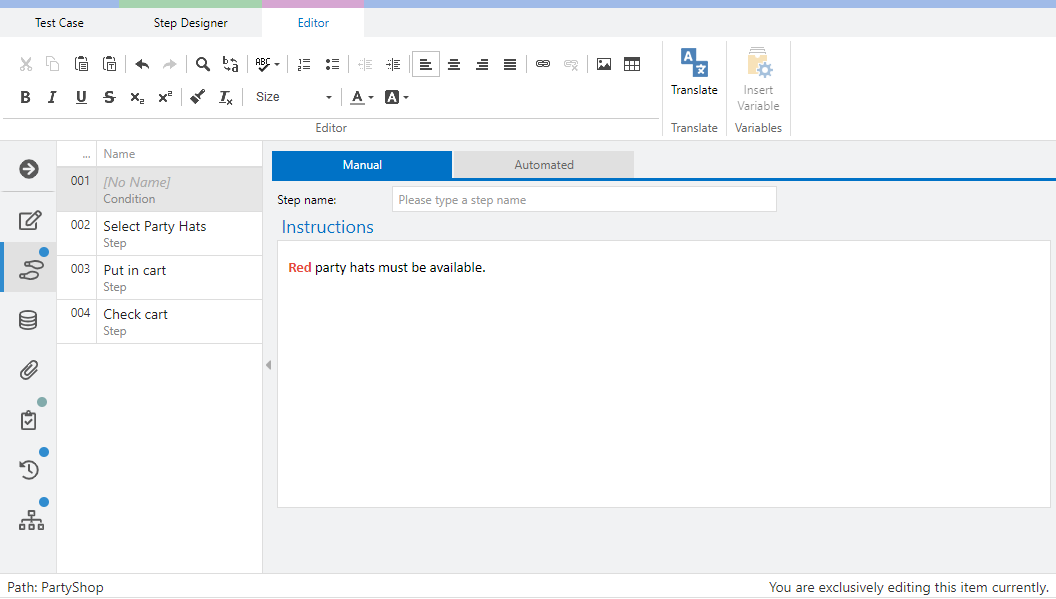Click the insert image toolbar icon
Viewport: 1056px width, 599px height.
(x=604, y=64)
